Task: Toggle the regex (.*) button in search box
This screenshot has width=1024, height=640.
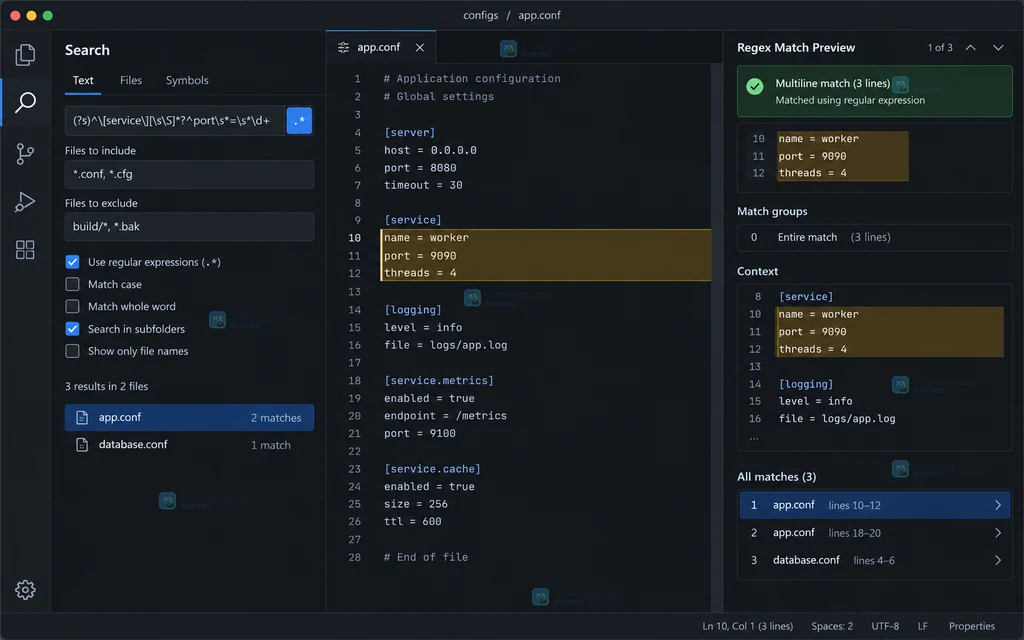Action: pyautogui.click(x=299, y=121)
